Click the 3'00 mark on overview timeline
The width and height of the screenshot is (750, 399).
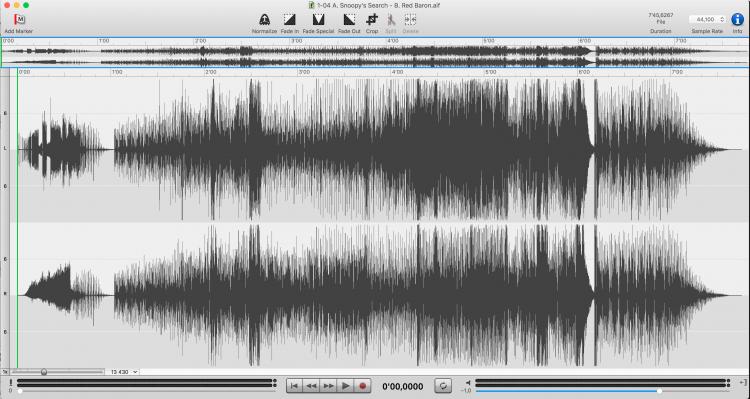tap(297, 41)
